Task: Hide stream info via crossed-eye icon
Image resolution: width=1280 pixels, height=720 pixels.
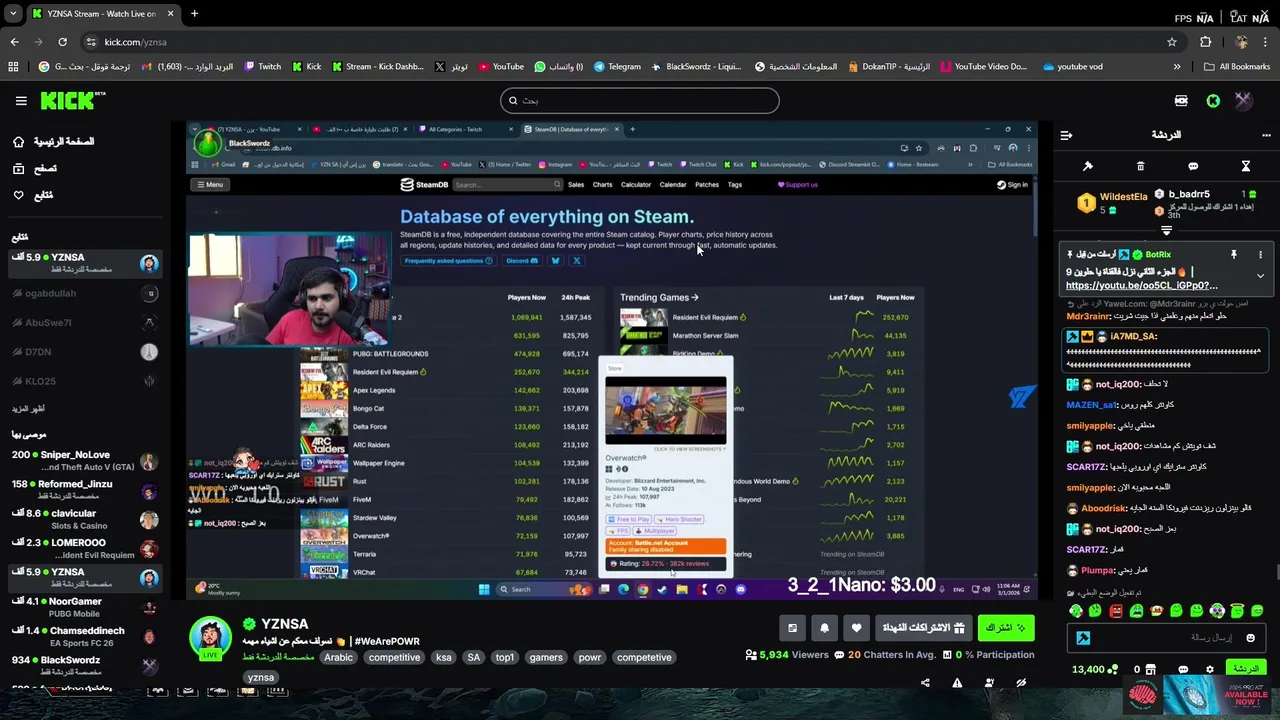Action: click(x=1021, y=683)
